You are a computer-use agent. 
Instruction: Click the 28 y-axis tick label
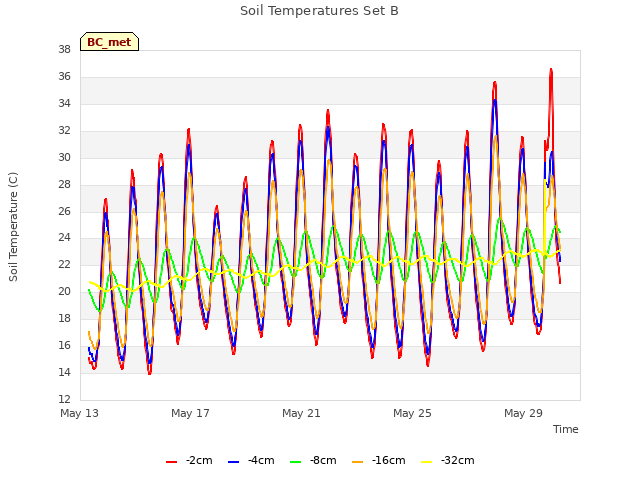pyautogui.click(x=64, y=184)
